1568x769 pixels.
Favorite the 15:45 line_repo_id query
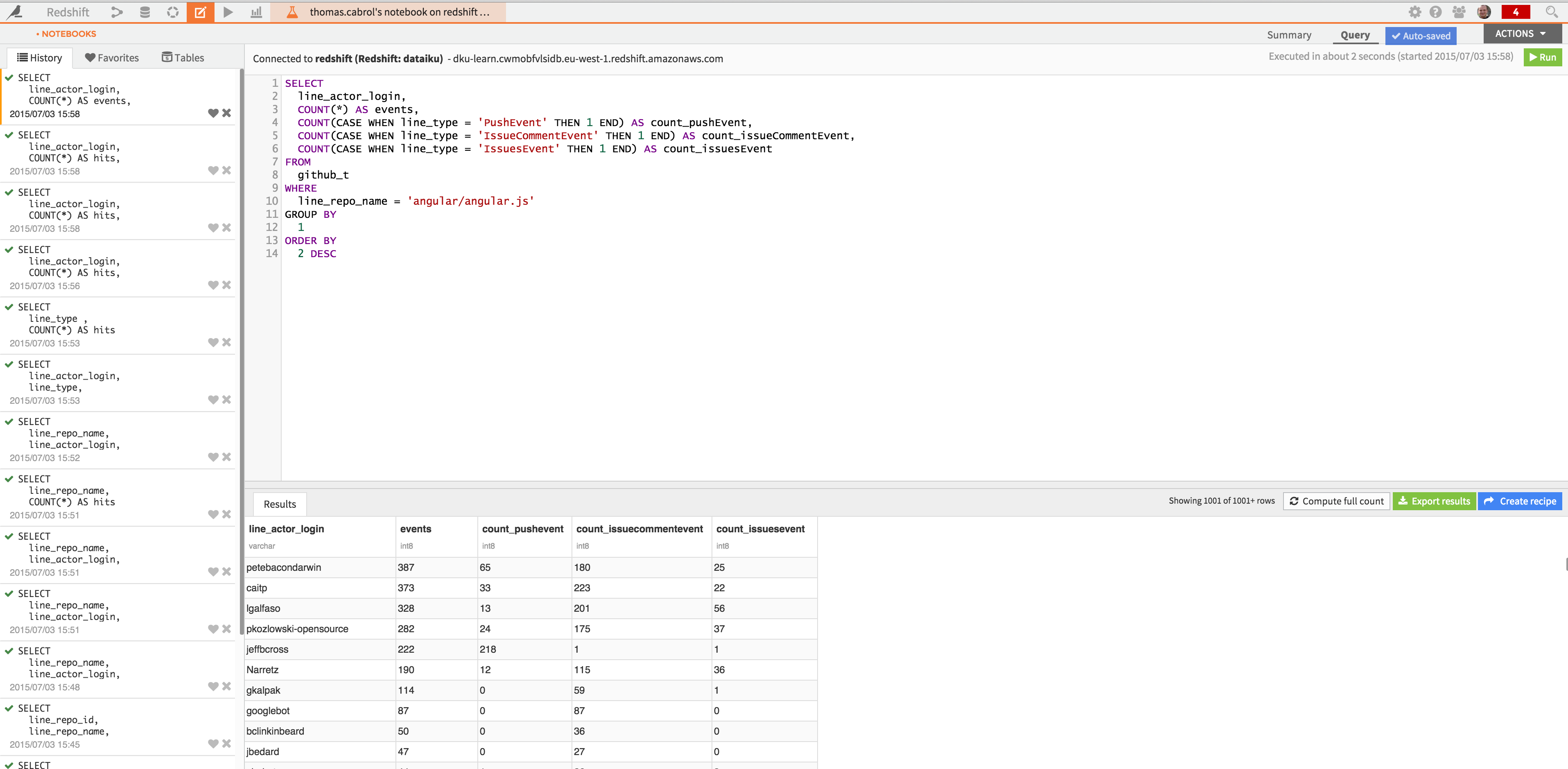pyautogui.click(x=213, y=744)
